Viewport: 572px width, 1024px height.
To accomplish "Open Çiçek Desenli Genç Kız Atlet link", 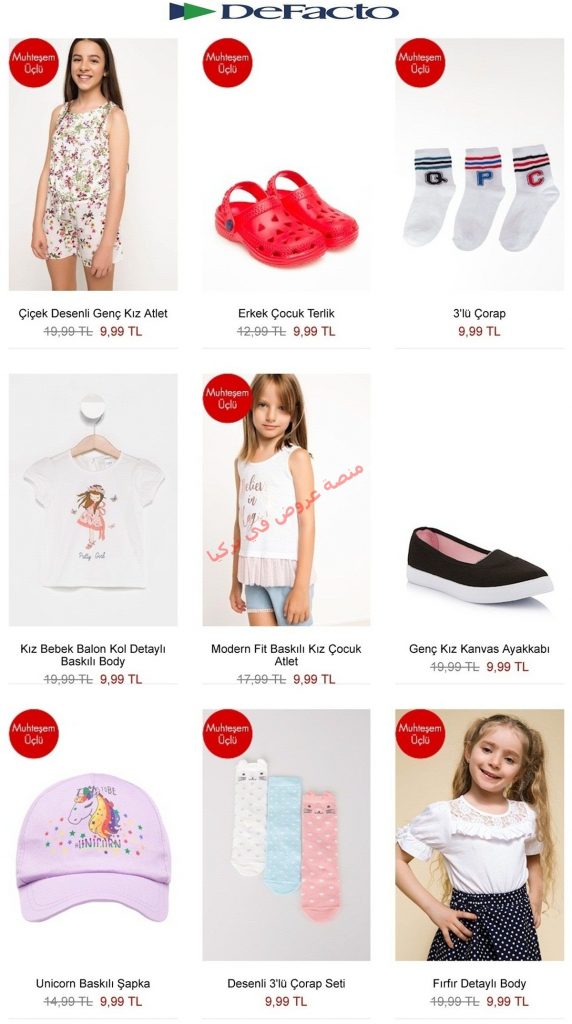I will tap(93, 313).
